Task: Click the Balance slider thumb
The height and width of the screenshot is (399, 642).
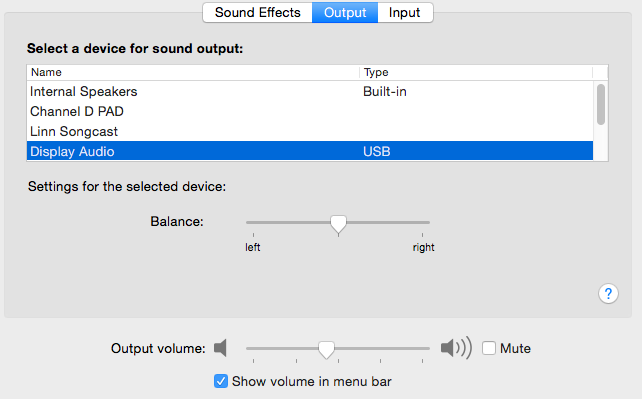Action: coord(338,224)
